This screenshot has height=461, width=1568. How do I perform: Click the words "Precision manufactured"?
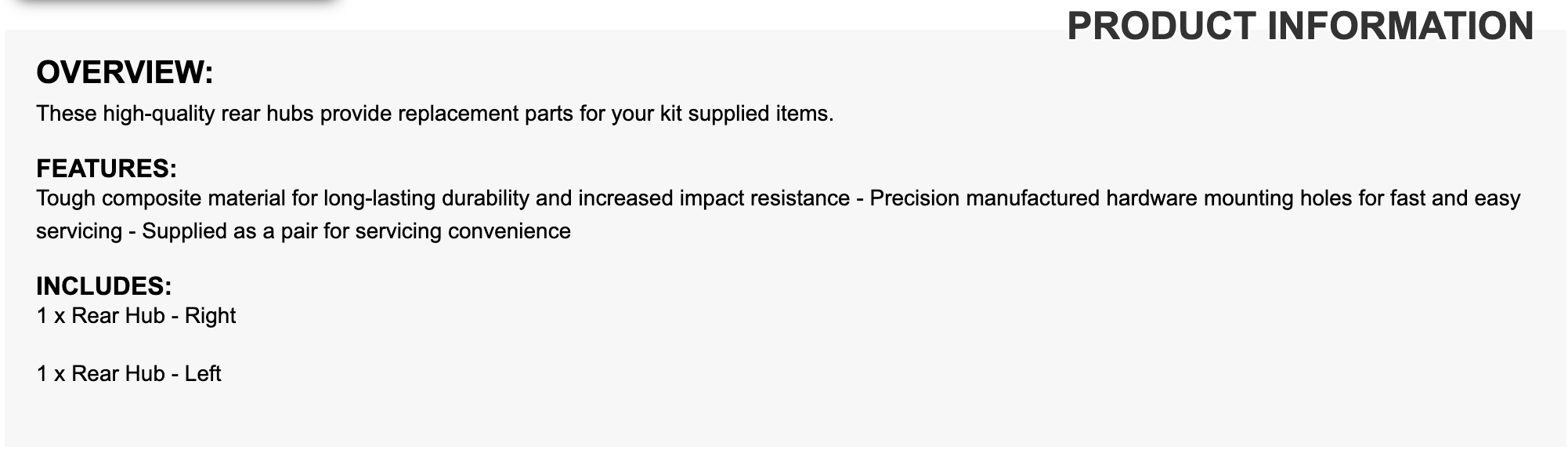[985, 198]
